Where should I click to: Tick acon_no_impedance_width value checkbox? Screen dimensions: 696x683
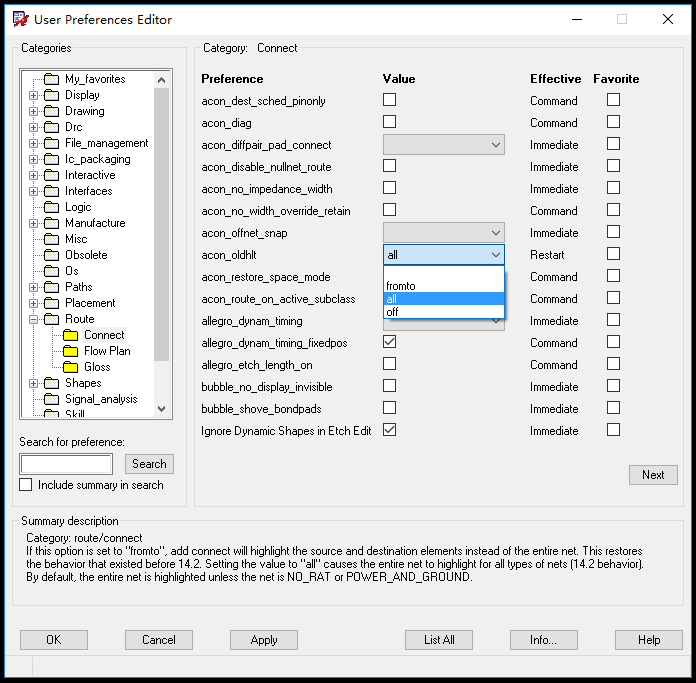[x=389, y=188]
